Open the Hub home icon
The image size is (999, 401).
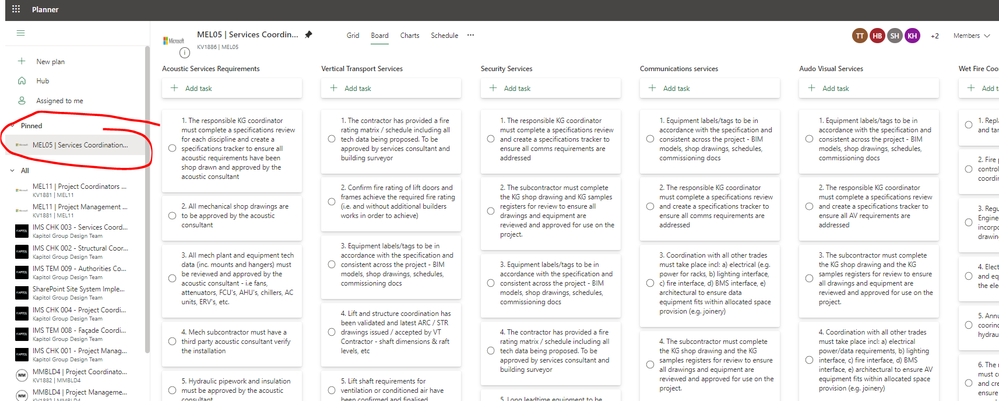click(x=22, y=81)
